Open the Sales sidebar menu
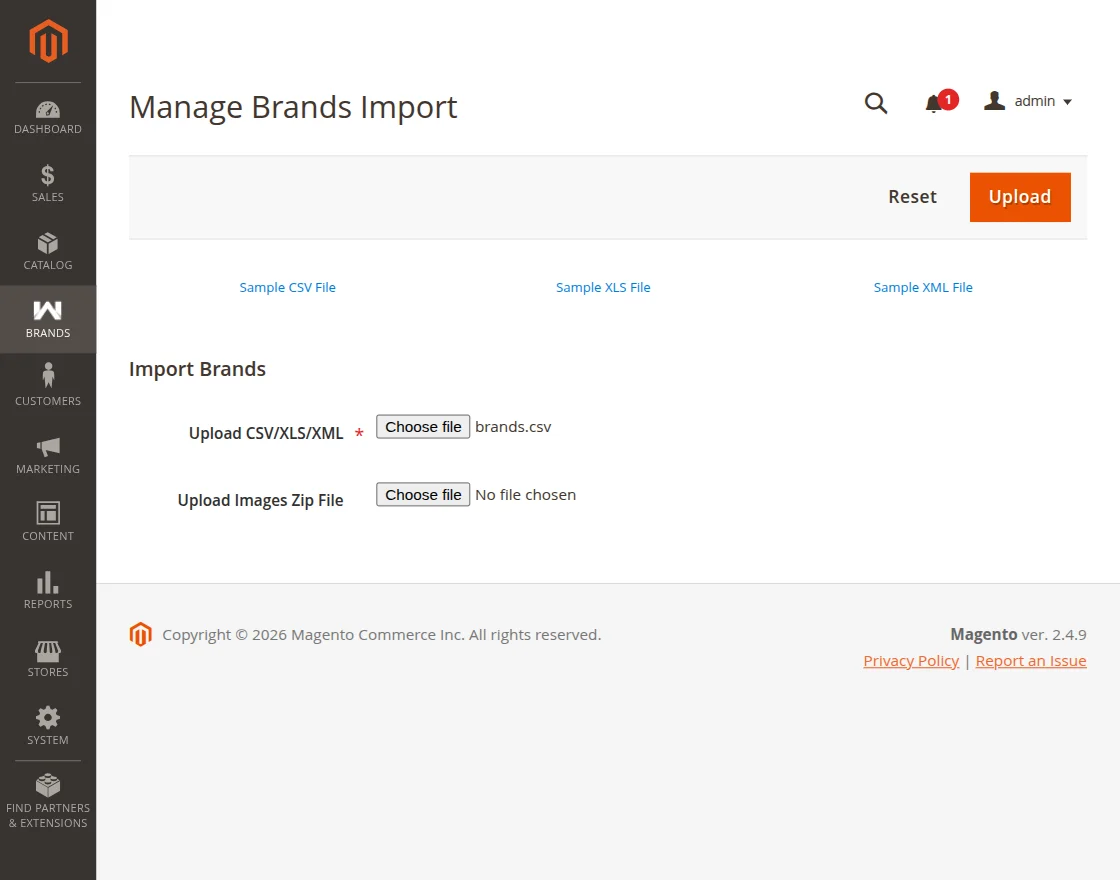This screenshot has width=1120, height=880. tap(48, 184)
